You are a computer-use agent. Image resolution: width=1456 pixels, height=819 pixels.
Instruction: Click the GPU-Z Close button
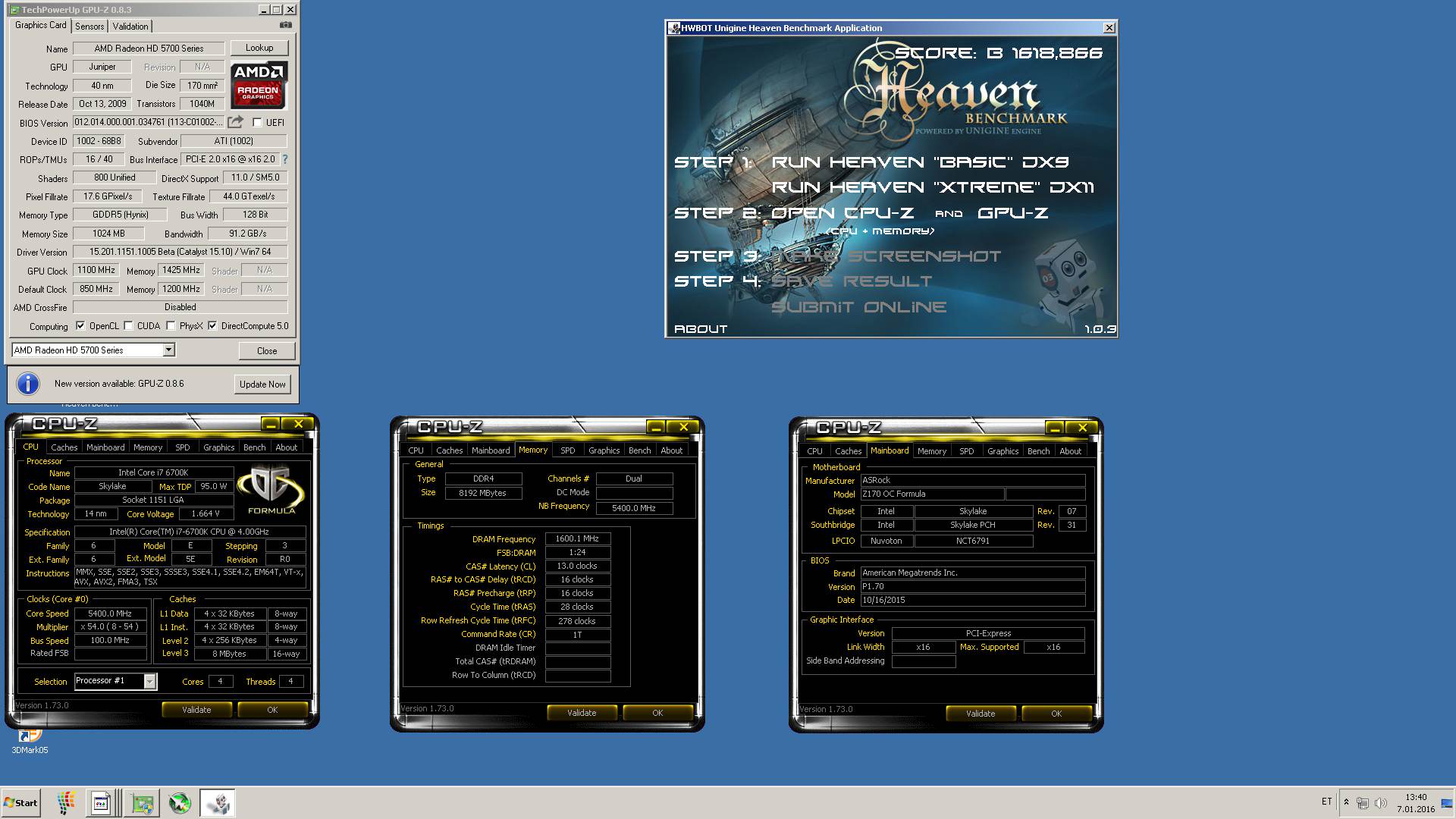click(267, 351)
